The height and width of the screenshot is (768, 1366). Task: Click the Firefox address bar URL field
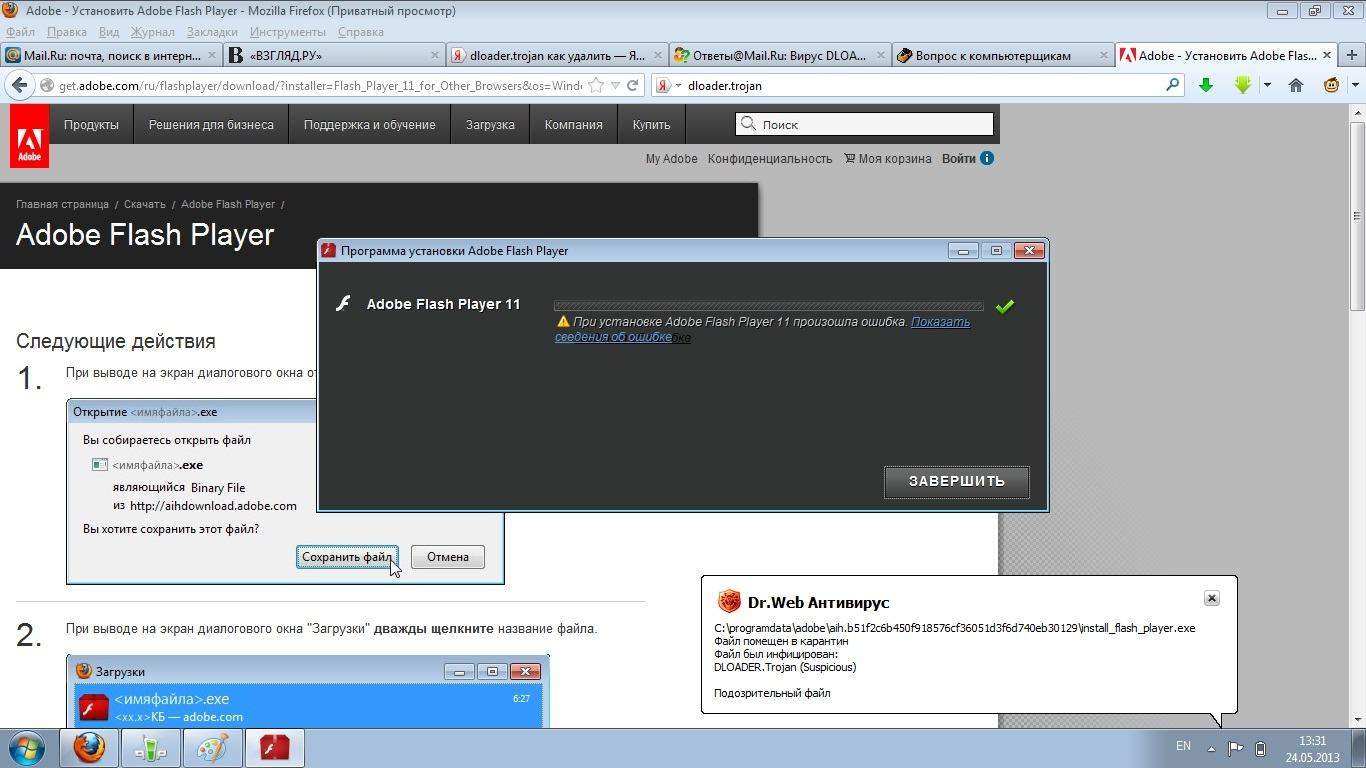coord(319,85)
